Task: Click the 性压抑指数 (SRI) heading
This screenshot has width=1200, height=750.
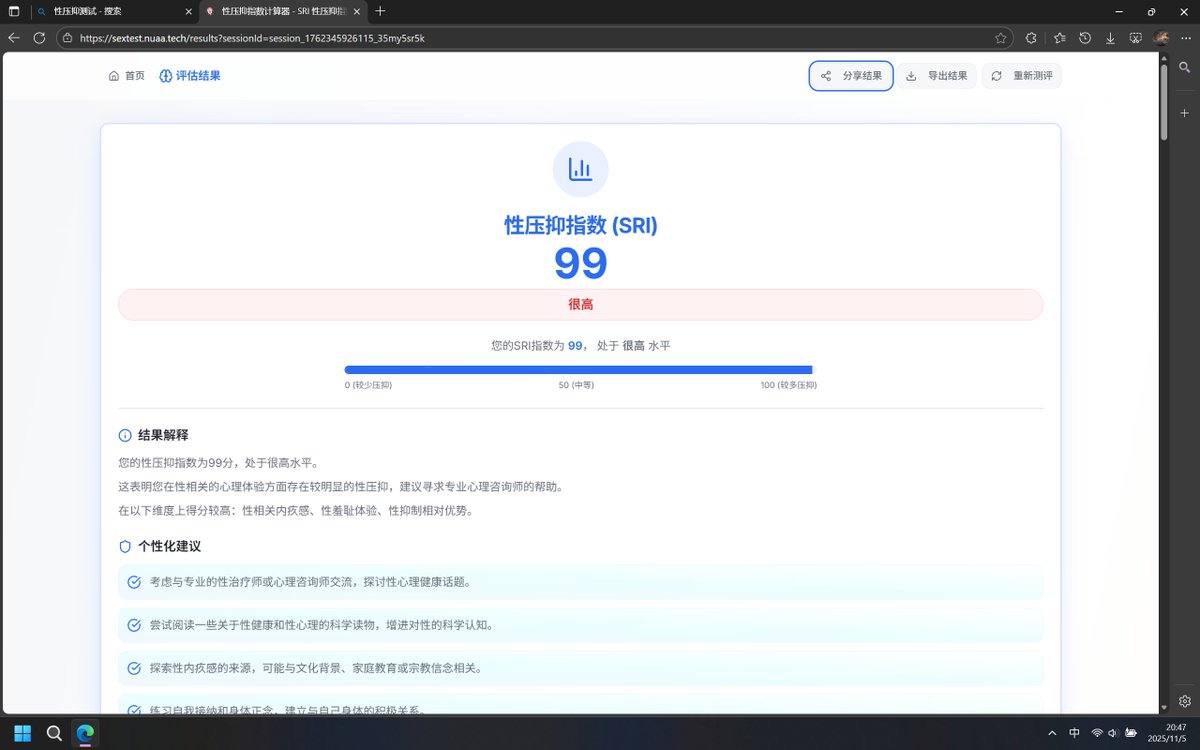Action: [580, 225]
